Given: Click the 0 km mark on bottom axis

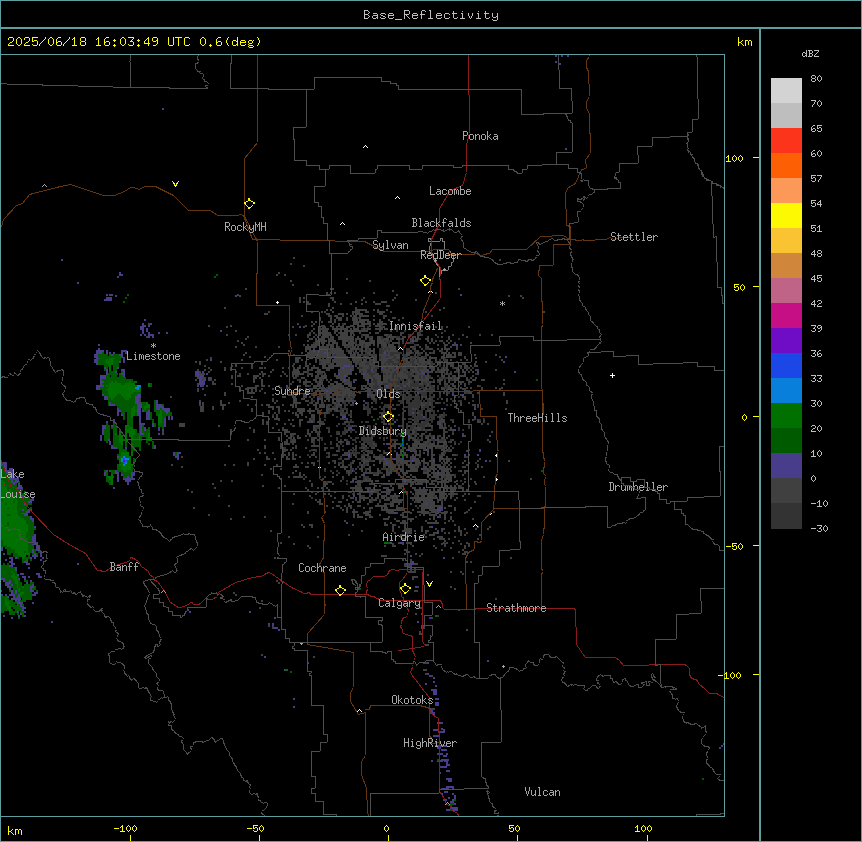Looking at the screenshot, I should pyautogui.click(x=386, y=828).
